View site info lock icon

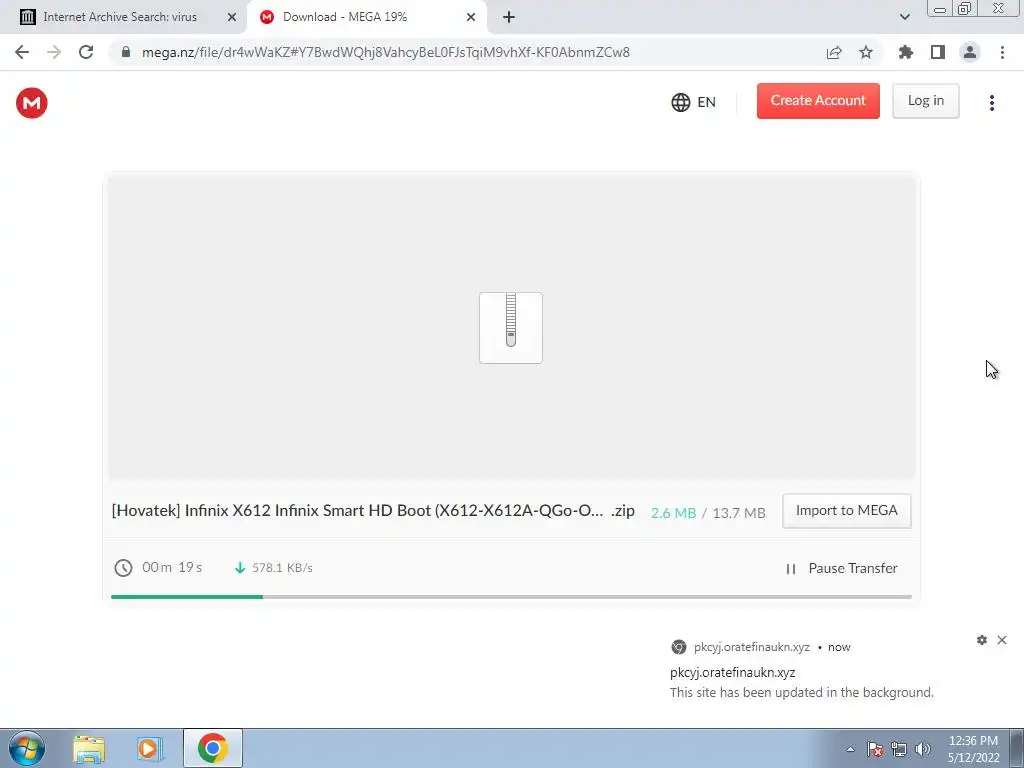[126, 52]
